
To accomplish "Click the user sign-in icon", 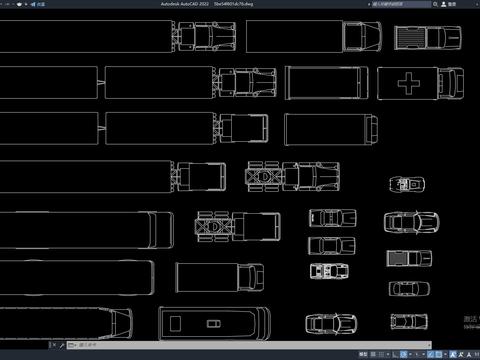I will point(444,4).
